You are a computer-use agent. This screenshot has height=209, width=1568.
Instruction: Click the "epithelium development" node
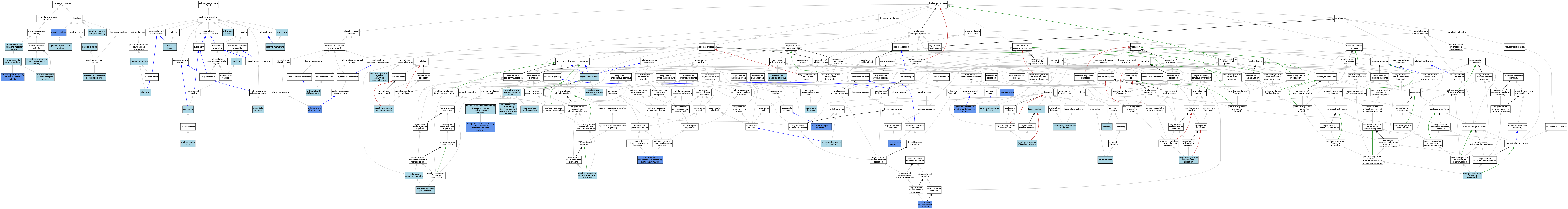(300, 77)
